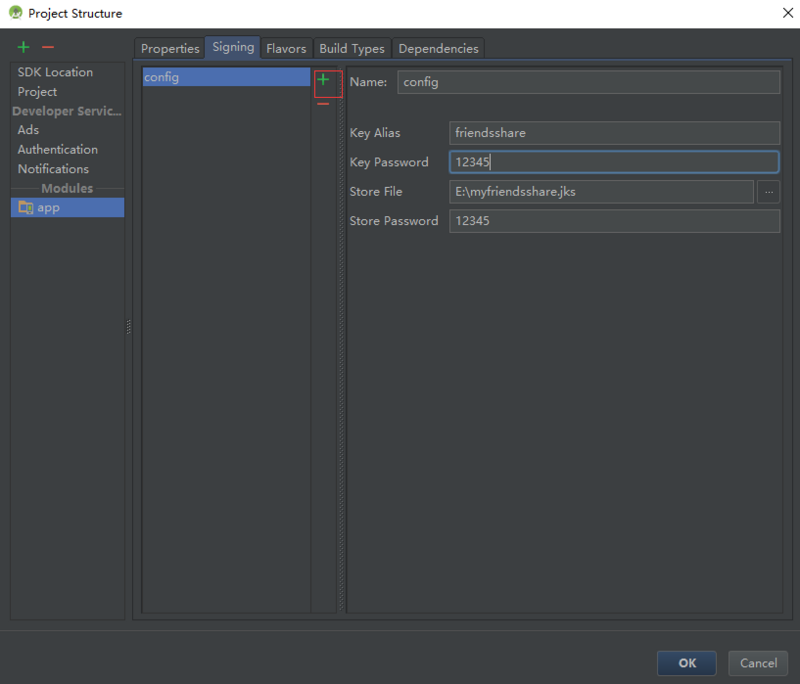Click the Cancel button
Viewport: 800px width, 684px height.
pyautogui.click(x=758, y=663)
